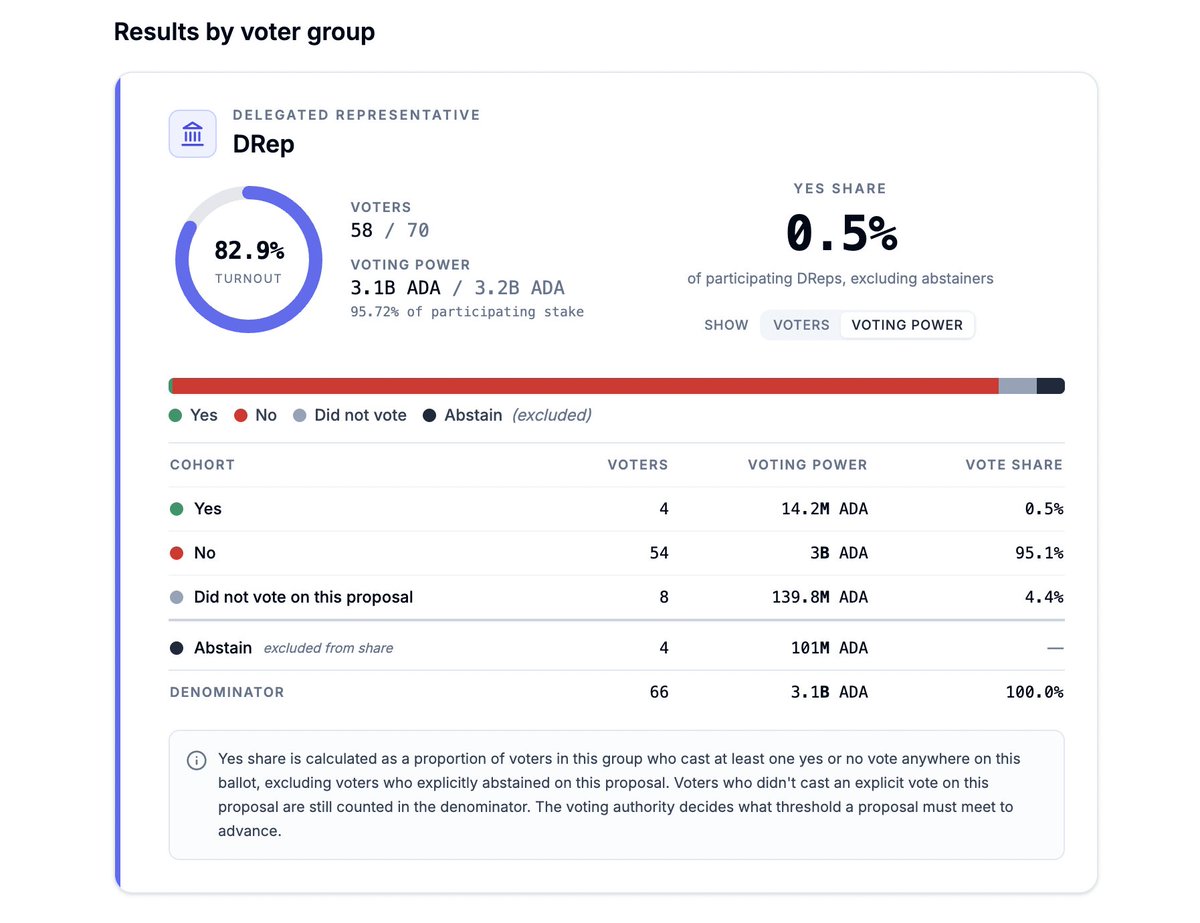Click the 139.8M ADA value
The width and height of the screenshot is (1200, 923).
tap(821, 597)
